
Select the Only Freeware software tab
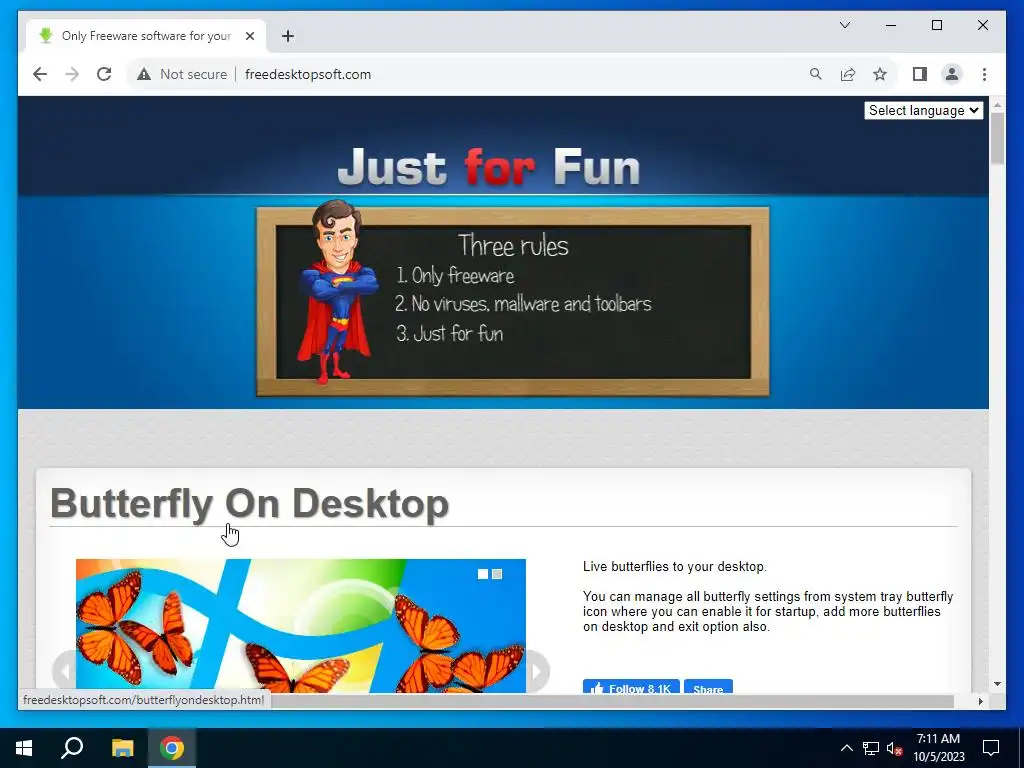(146, 36)
